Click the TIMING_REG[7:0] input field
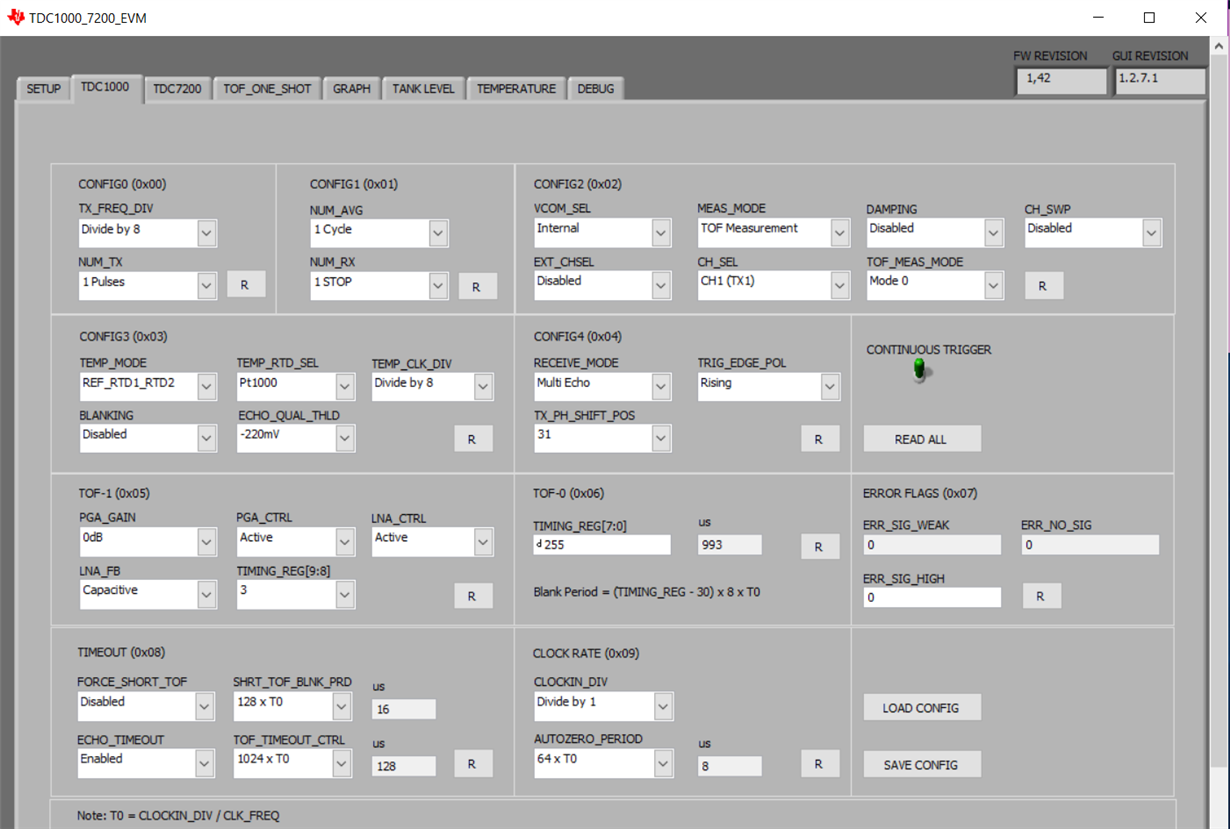The width and height of the screenshot is (1230, 829). [x=602, y=545]
